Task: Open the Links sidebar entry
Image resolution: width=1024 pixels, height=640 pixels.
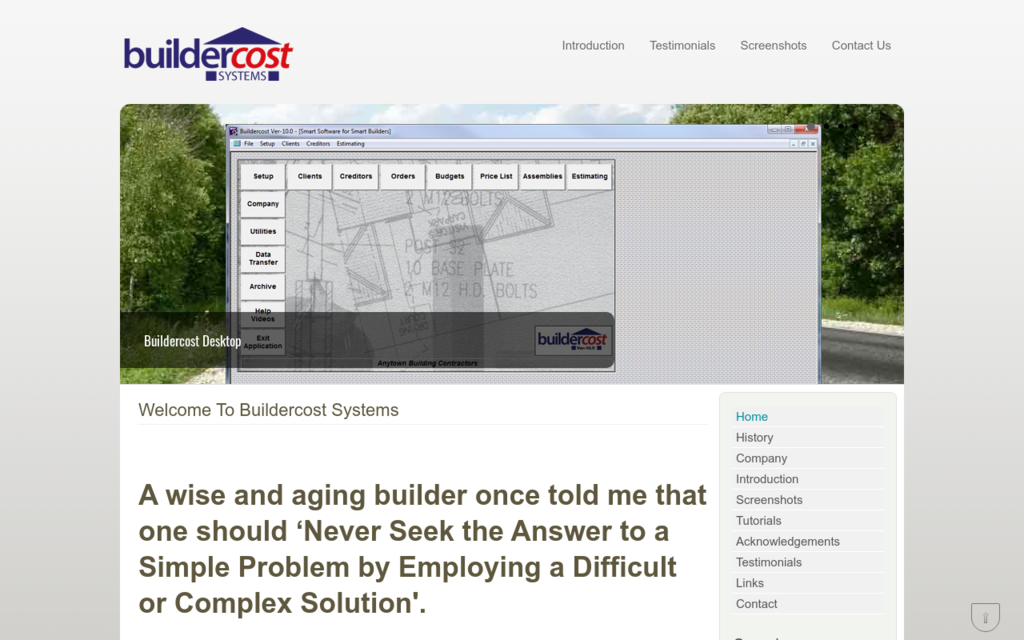Action: coord(749,583)
